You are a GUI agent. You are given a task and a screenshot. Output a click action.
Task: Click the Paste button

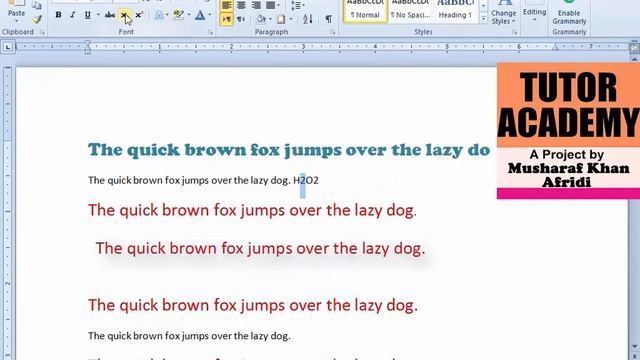(x=16, y=11)
